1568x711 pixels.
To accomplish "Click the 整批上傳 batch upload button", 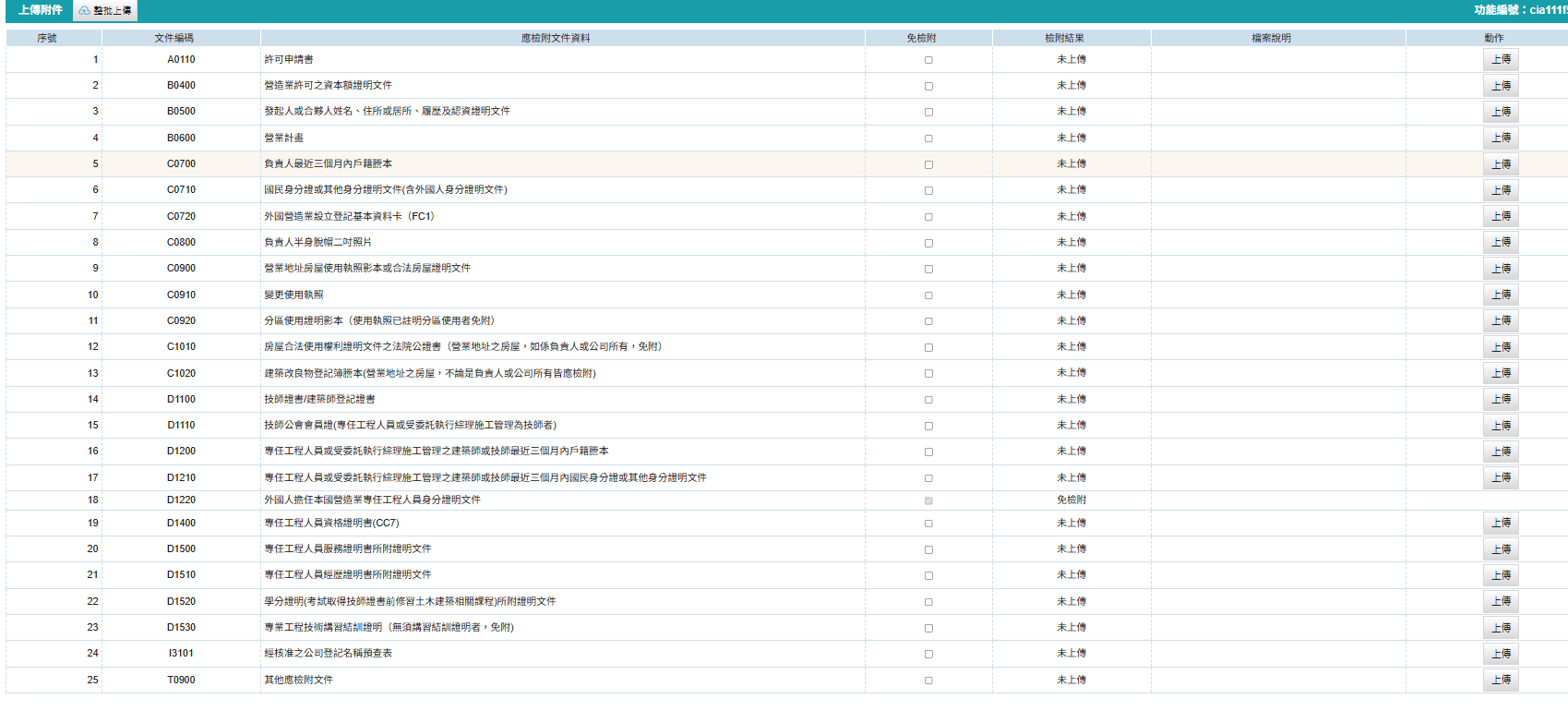I will [105, 11].
